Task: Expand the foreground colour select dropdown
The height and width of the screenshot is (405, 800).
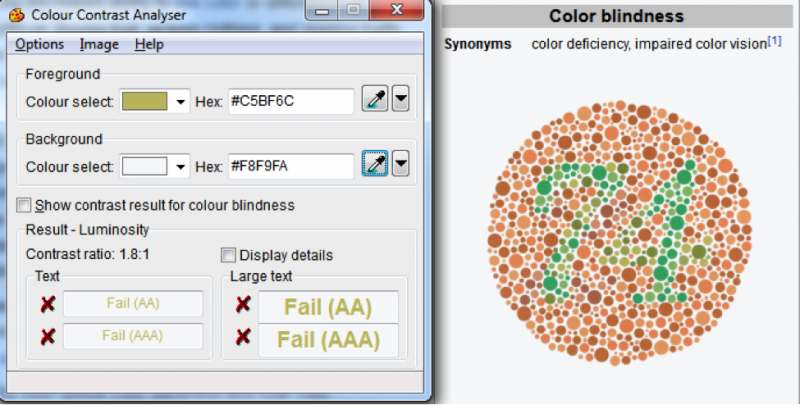Action: coord(181,102)
